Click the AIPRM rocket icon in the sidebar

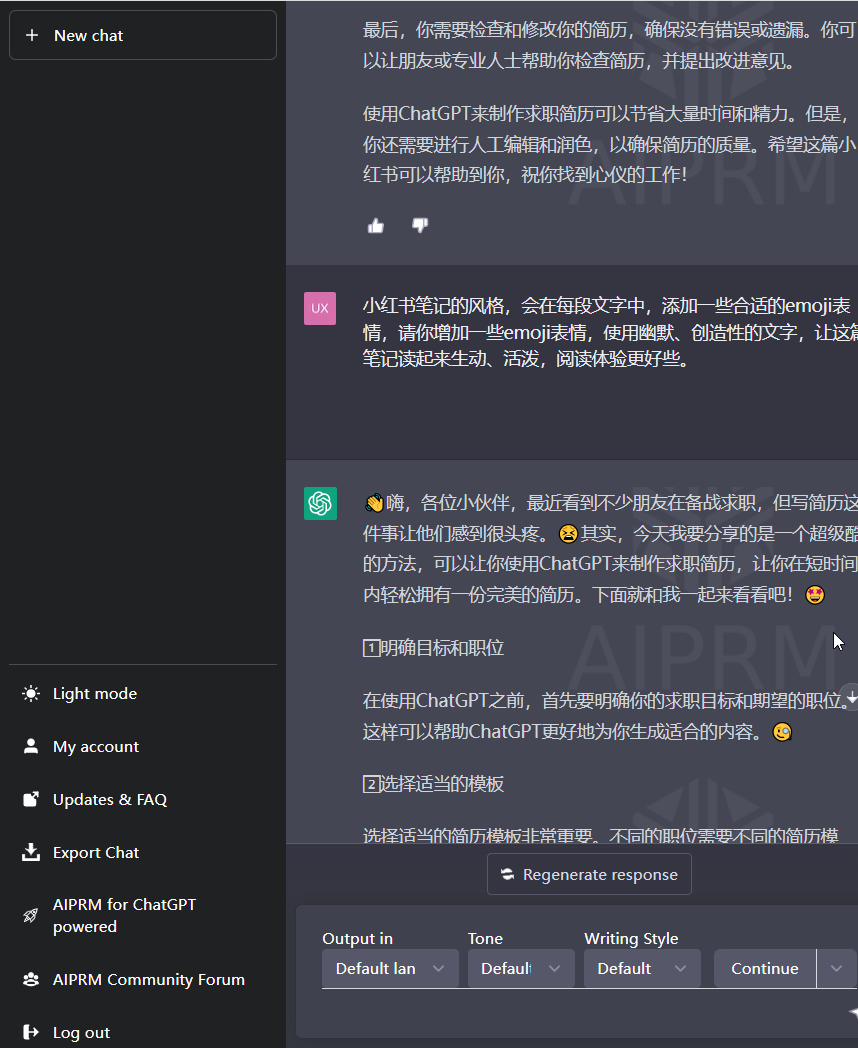pyautogui.click(x=30, y=915)
